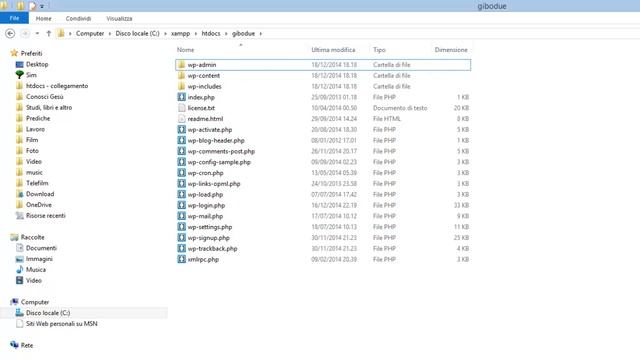Expand the chevron after Computer in path
This screenshot has width=640, height=360.
(110, 33)
